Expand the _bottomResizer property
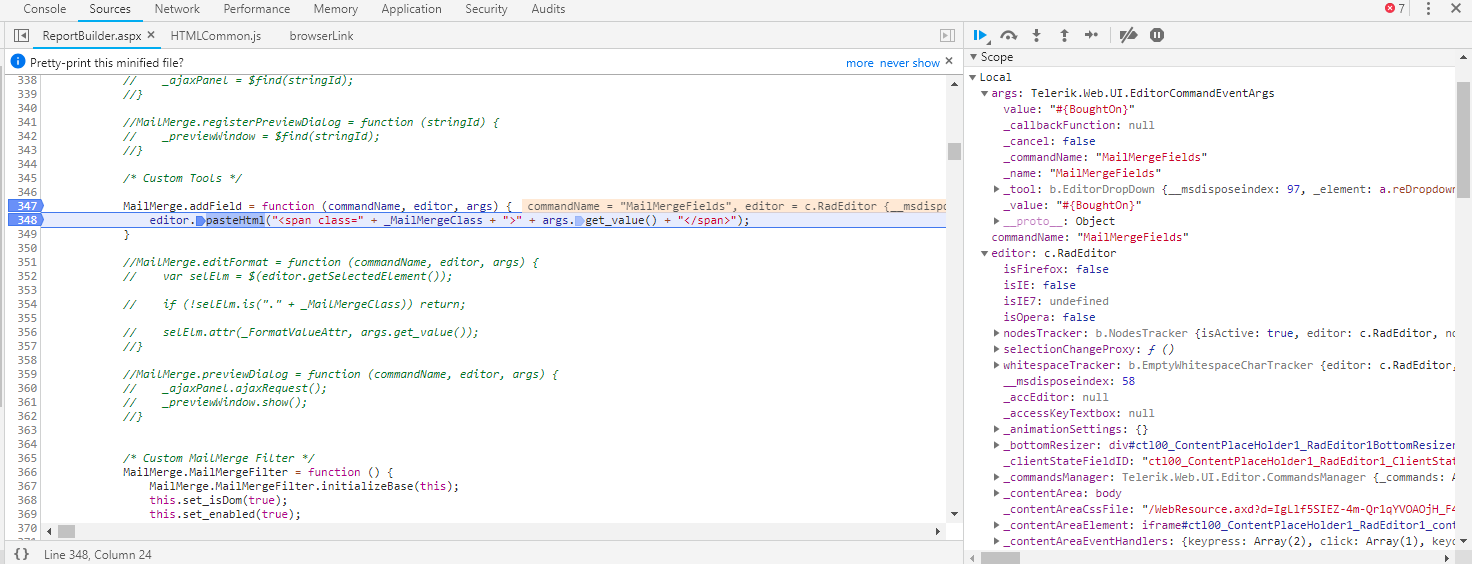 (x=997, y=445)
